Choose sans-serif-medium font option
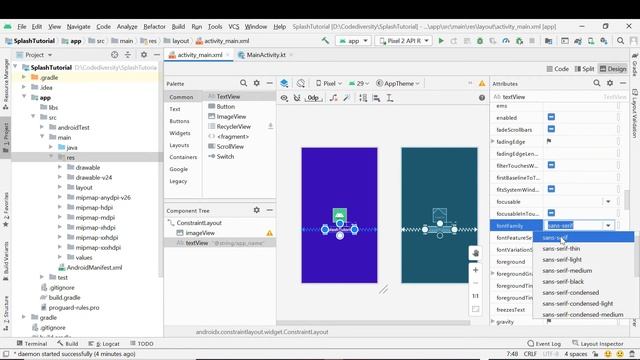The width and height of the screenshot is (640, 360). 567,271
